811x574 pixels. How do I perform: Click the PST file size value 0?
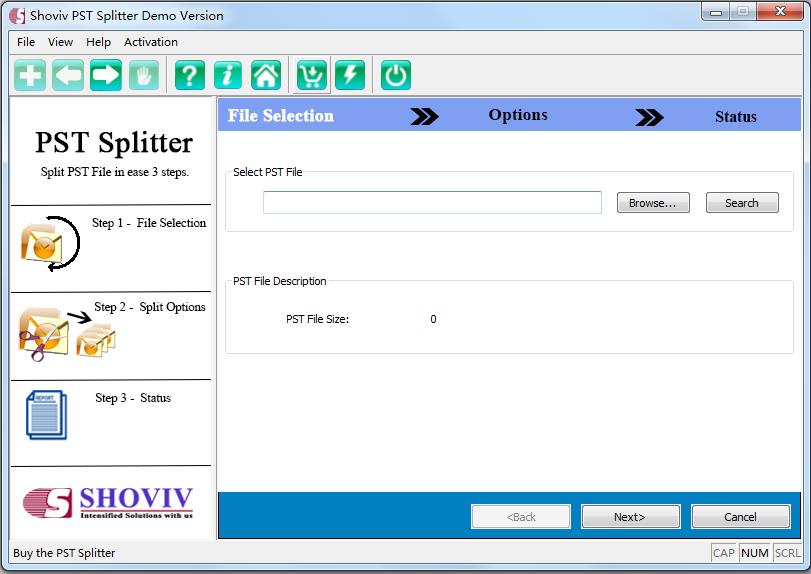pyautogui.click(x=433, y=319)
